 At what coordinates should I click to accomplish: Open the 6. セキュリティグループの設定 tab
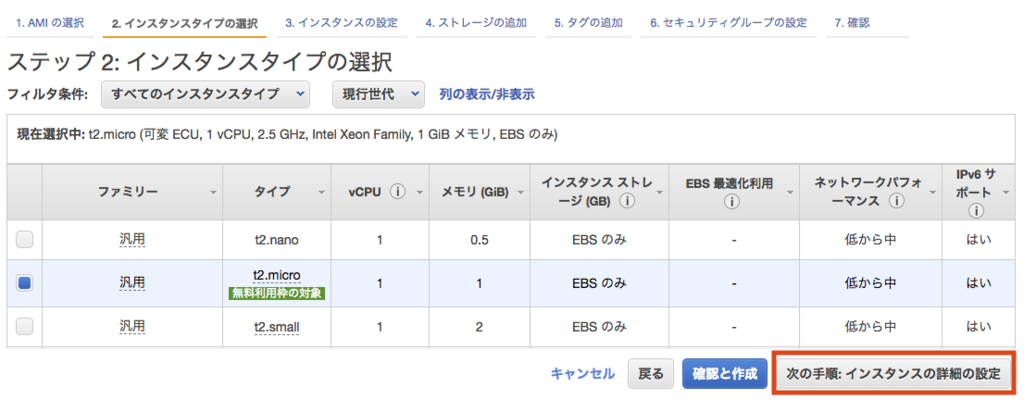729,21
